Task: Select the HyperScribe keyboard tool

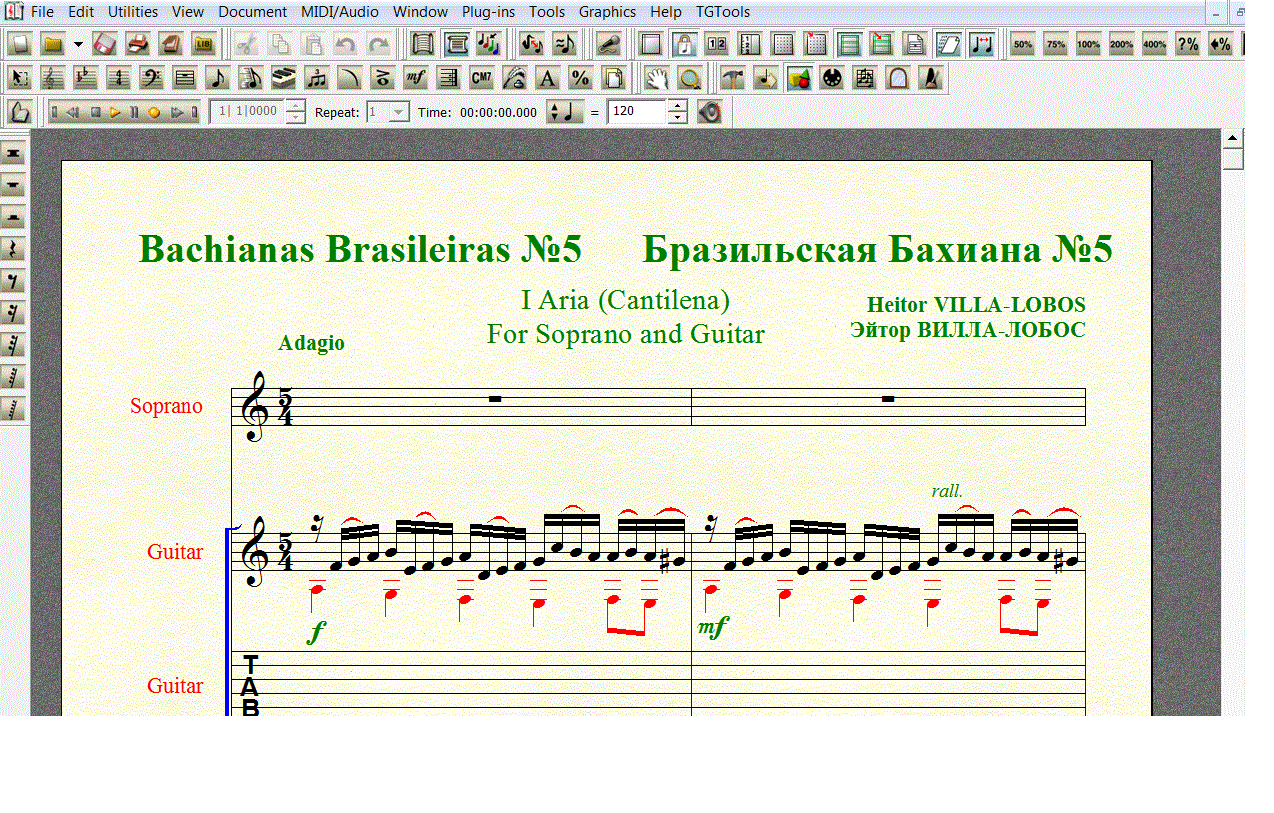Action: (283, 78)
